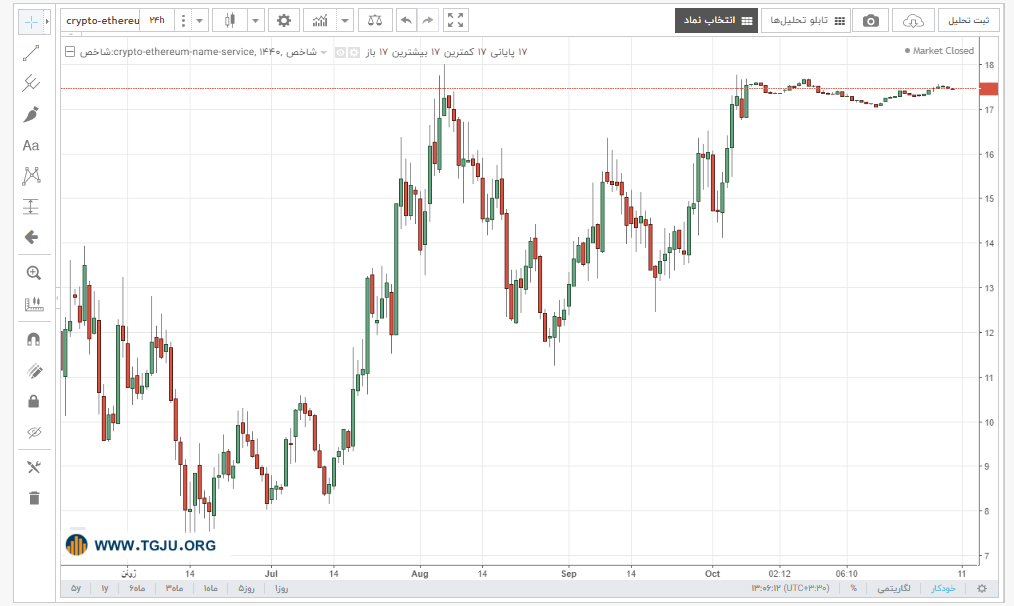Select the 3-month (۳ماه) range
The height and width of the screenshot is (606, 1014).
pos(175,589)
